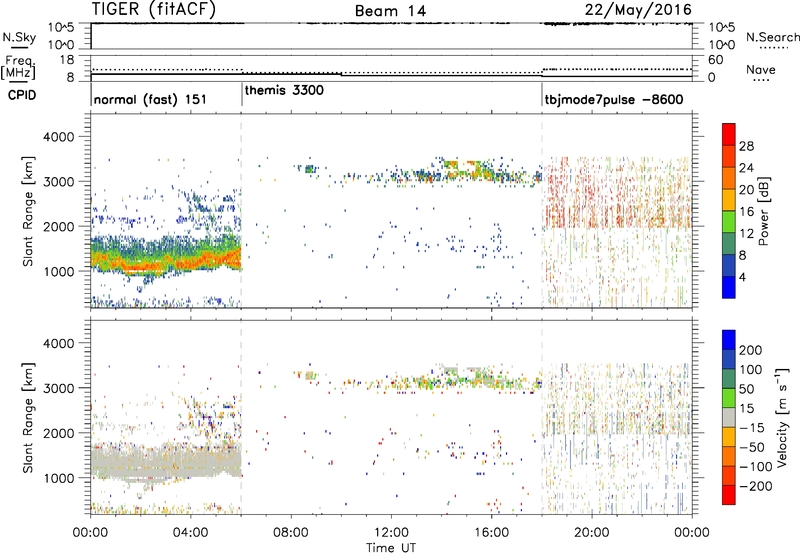
Task: Click the red -200 band of velocity bar
Action: point(729,495)
